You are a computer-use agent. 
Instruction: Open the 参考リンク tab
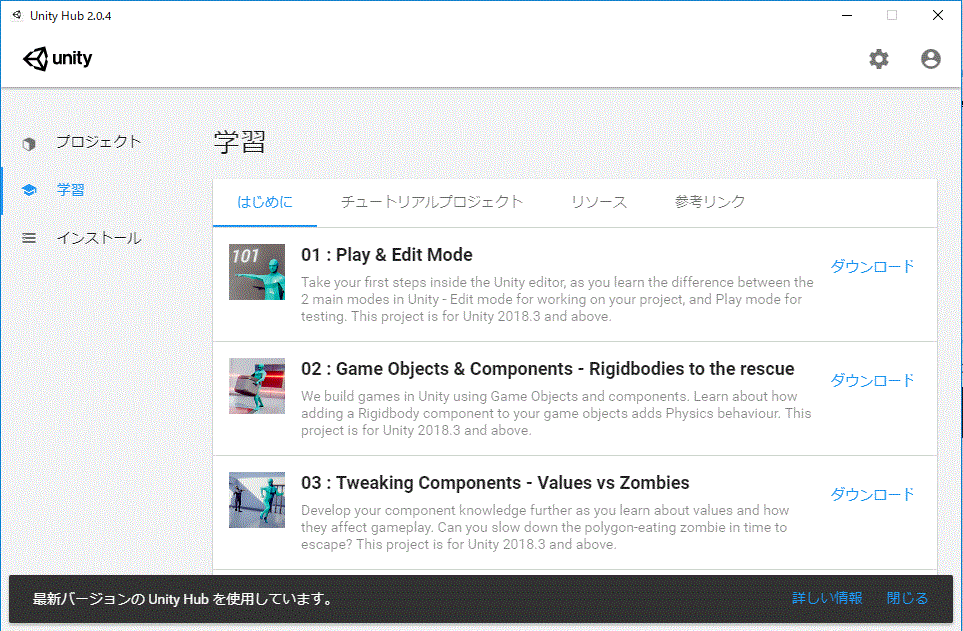pyautogui.click(x=709, y=202)
